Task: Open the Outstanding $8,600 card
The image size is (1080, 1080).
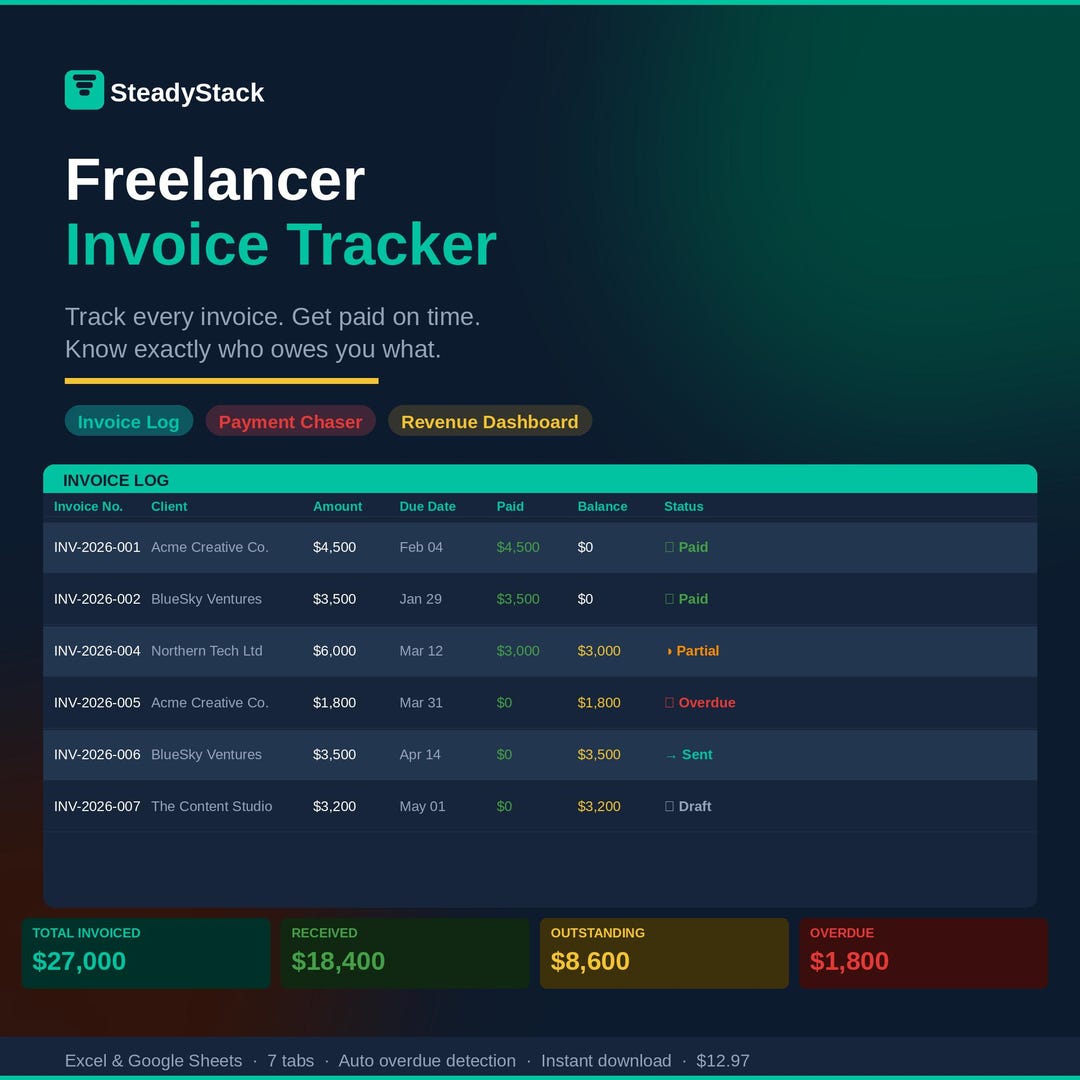Action: coord(664,953)
